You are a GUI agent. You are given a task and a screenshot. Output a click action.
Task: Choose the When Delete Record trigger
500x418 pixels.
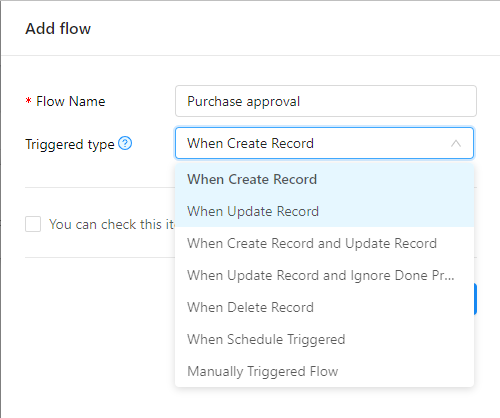pos(324,307)
